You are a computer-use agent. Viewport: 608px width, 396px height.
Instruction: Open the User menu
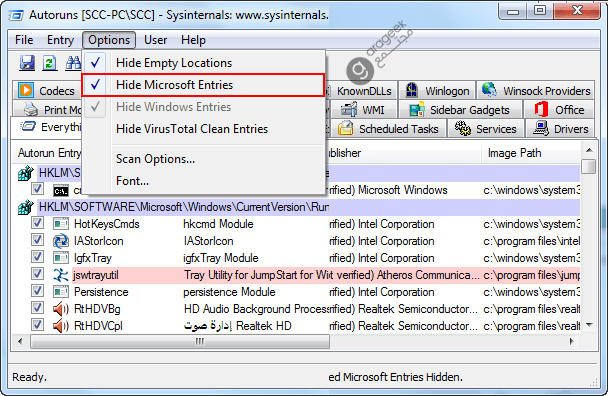point(155,40)
